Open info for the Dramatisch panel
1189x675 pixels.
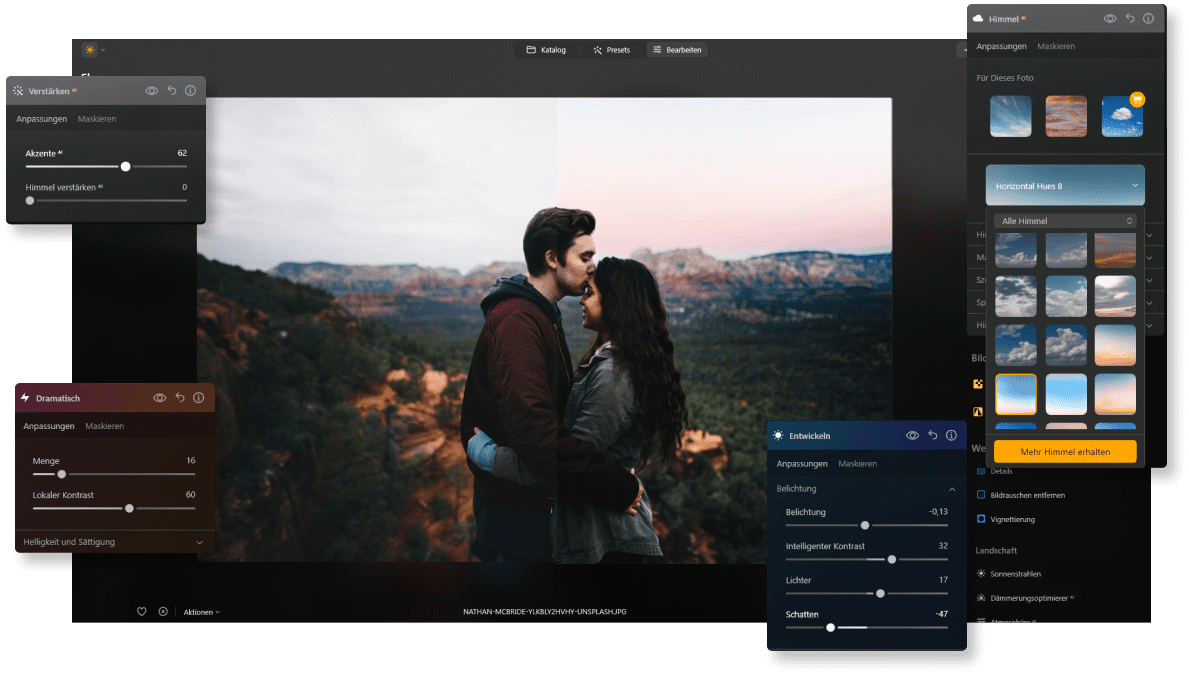click(199, 398)
